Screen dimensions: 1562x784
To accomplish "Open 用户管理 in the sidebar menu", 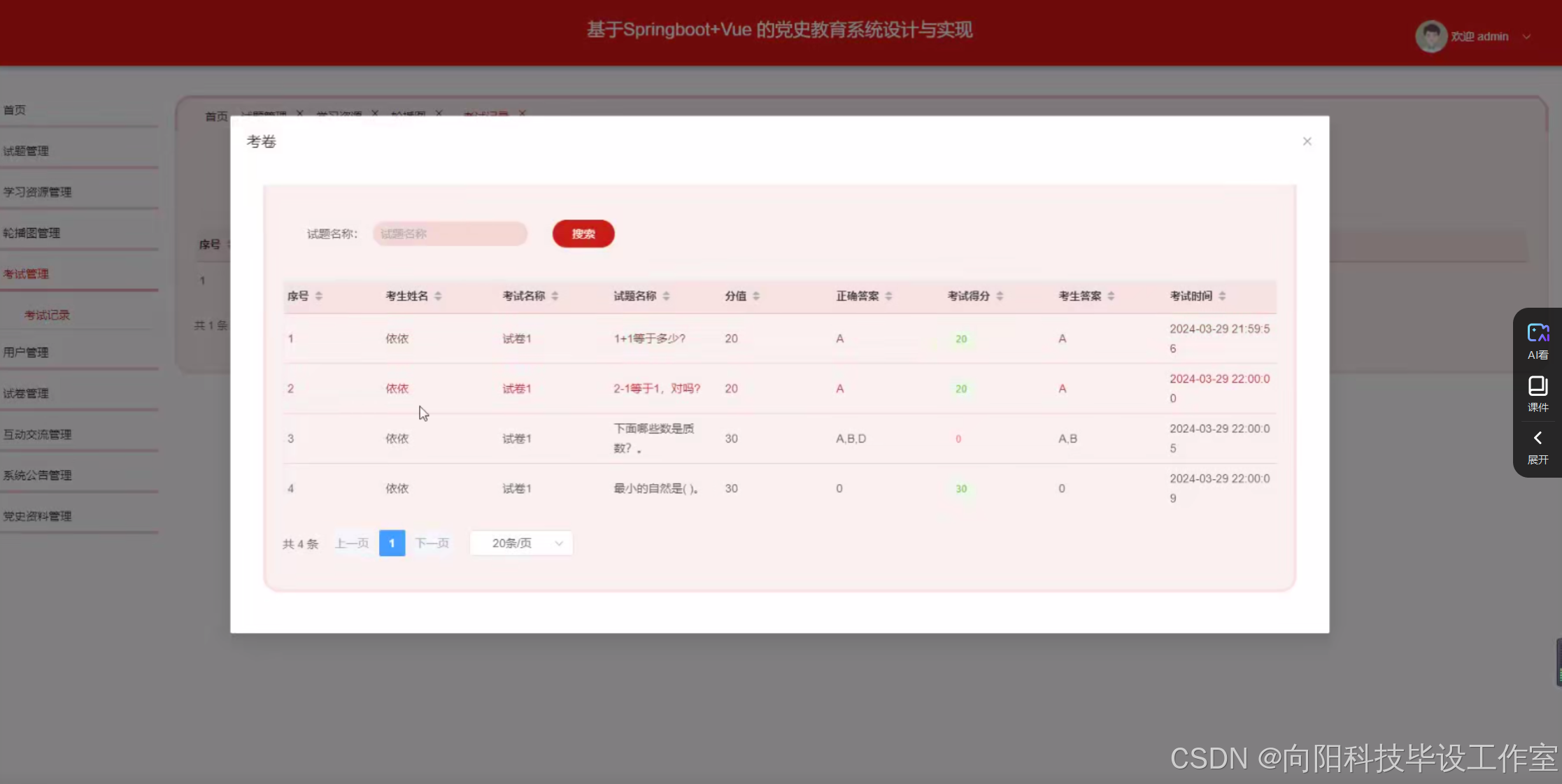I will tap(26, 352).
